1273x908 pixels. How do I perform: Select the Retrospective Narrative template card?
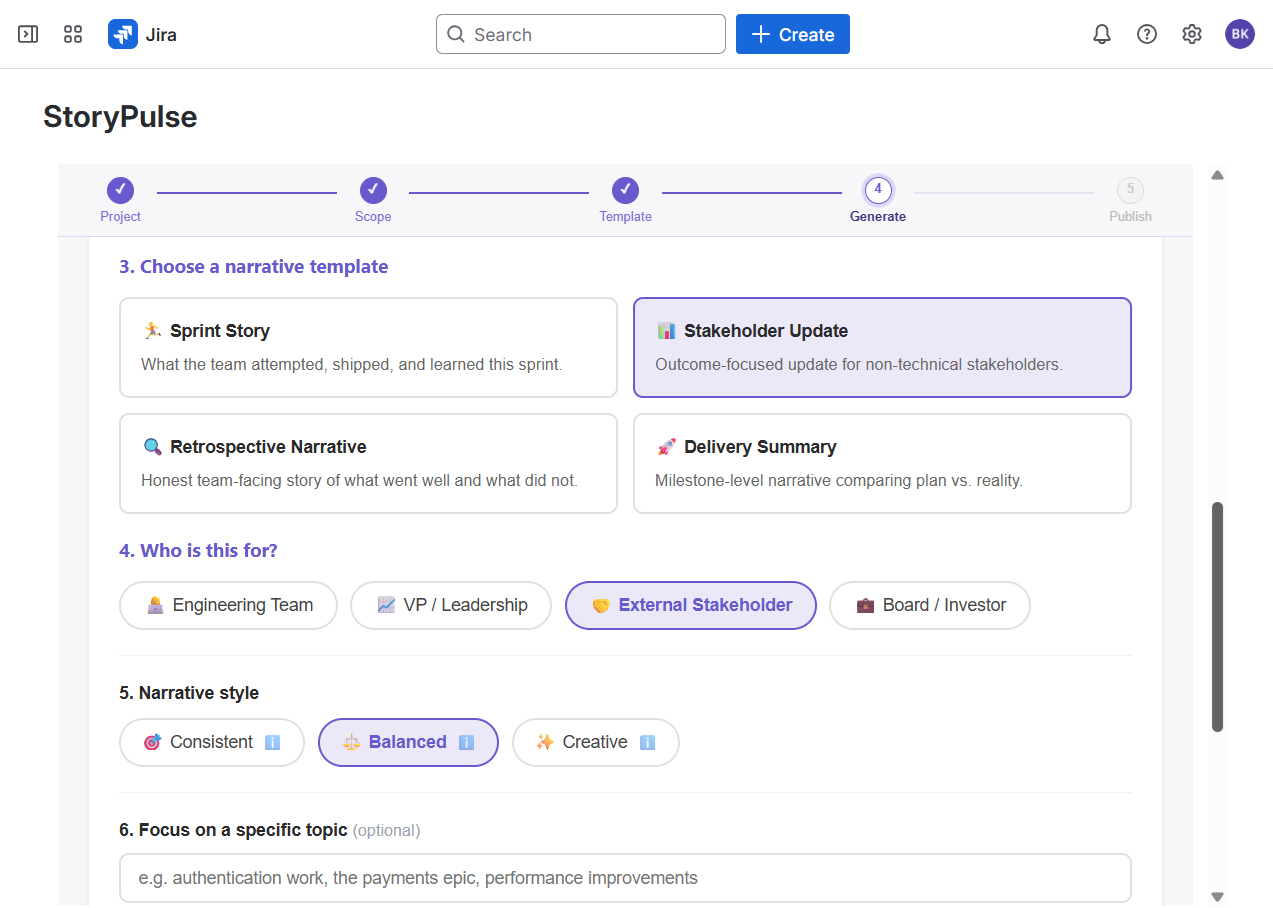pyautogui.click(x=368, y=463)
